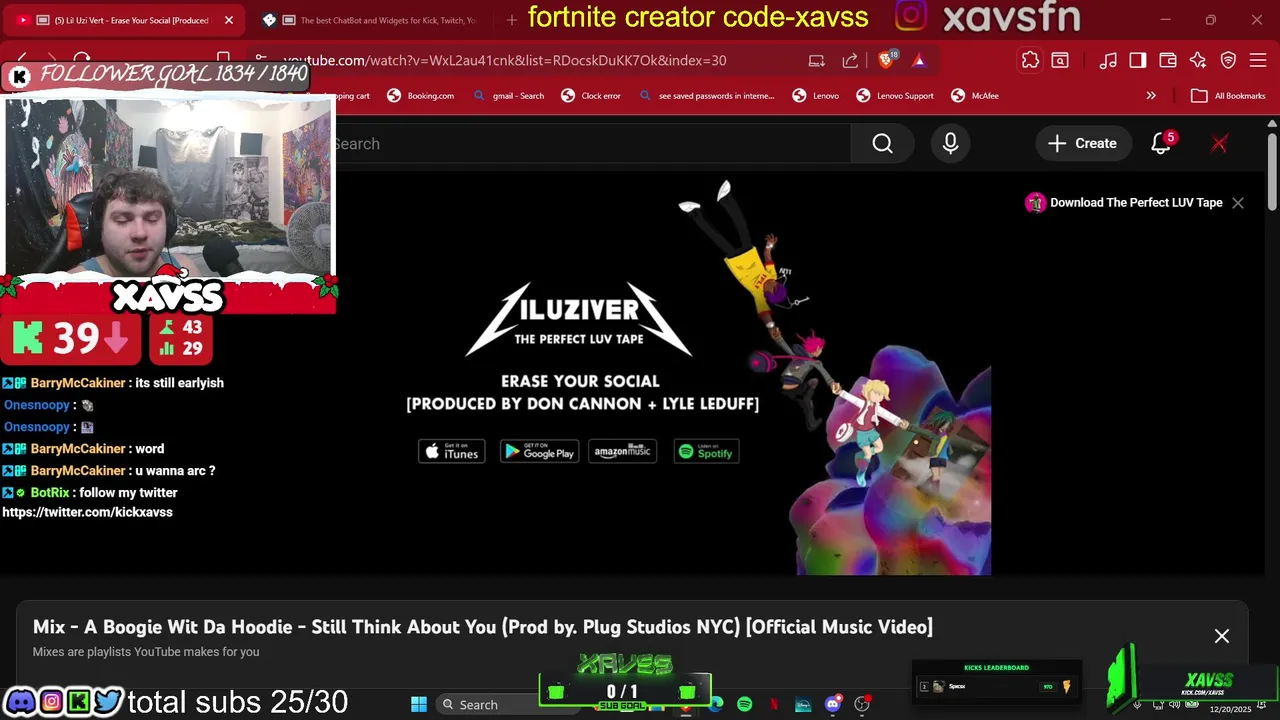Open Microsoft Edge from taskbar
This screenshot has width=1280, height=720.
click(716, 704)
